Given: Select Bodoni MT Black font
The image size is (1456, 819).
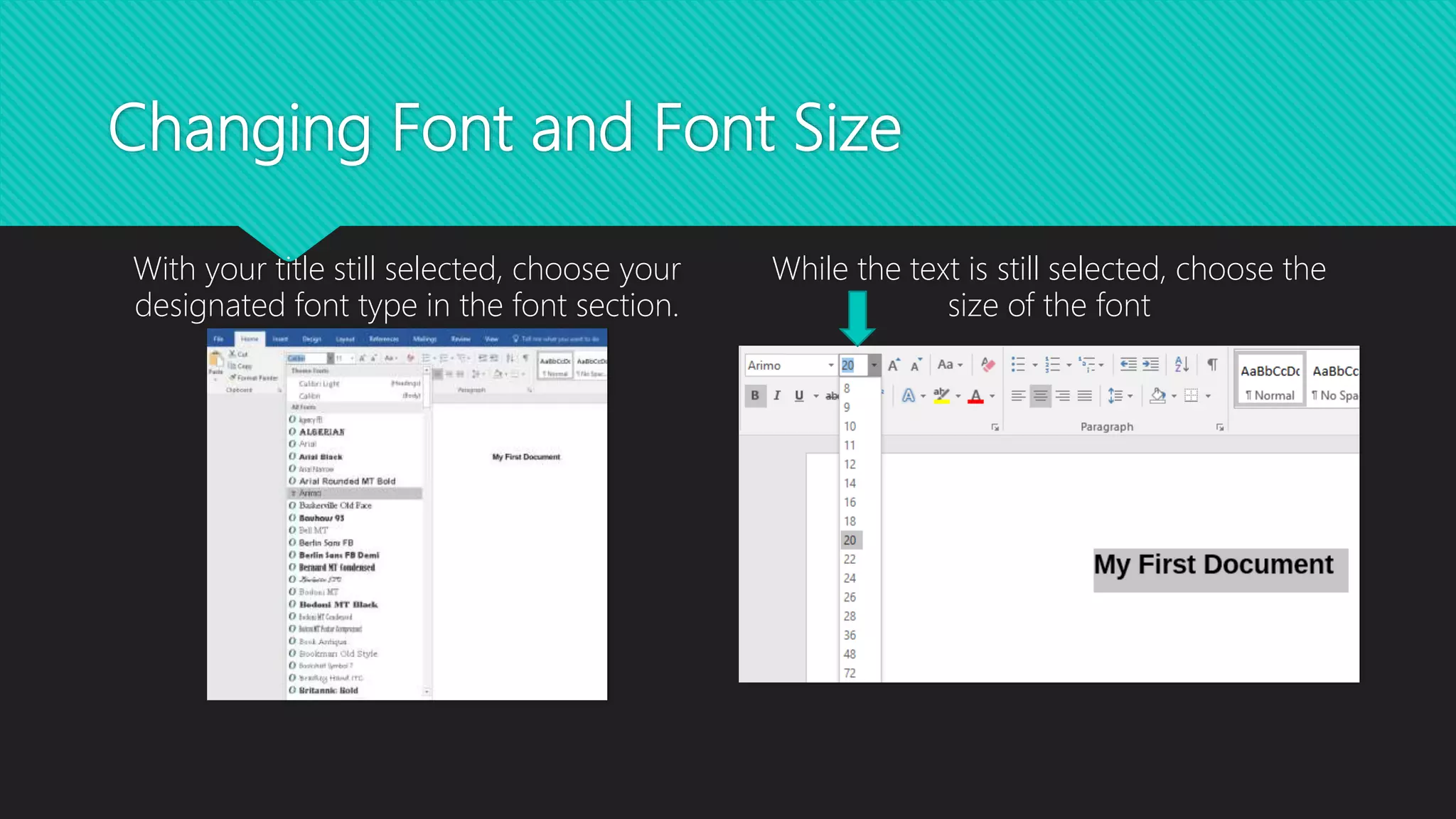Looking at the screenshot, I should 338,604.
